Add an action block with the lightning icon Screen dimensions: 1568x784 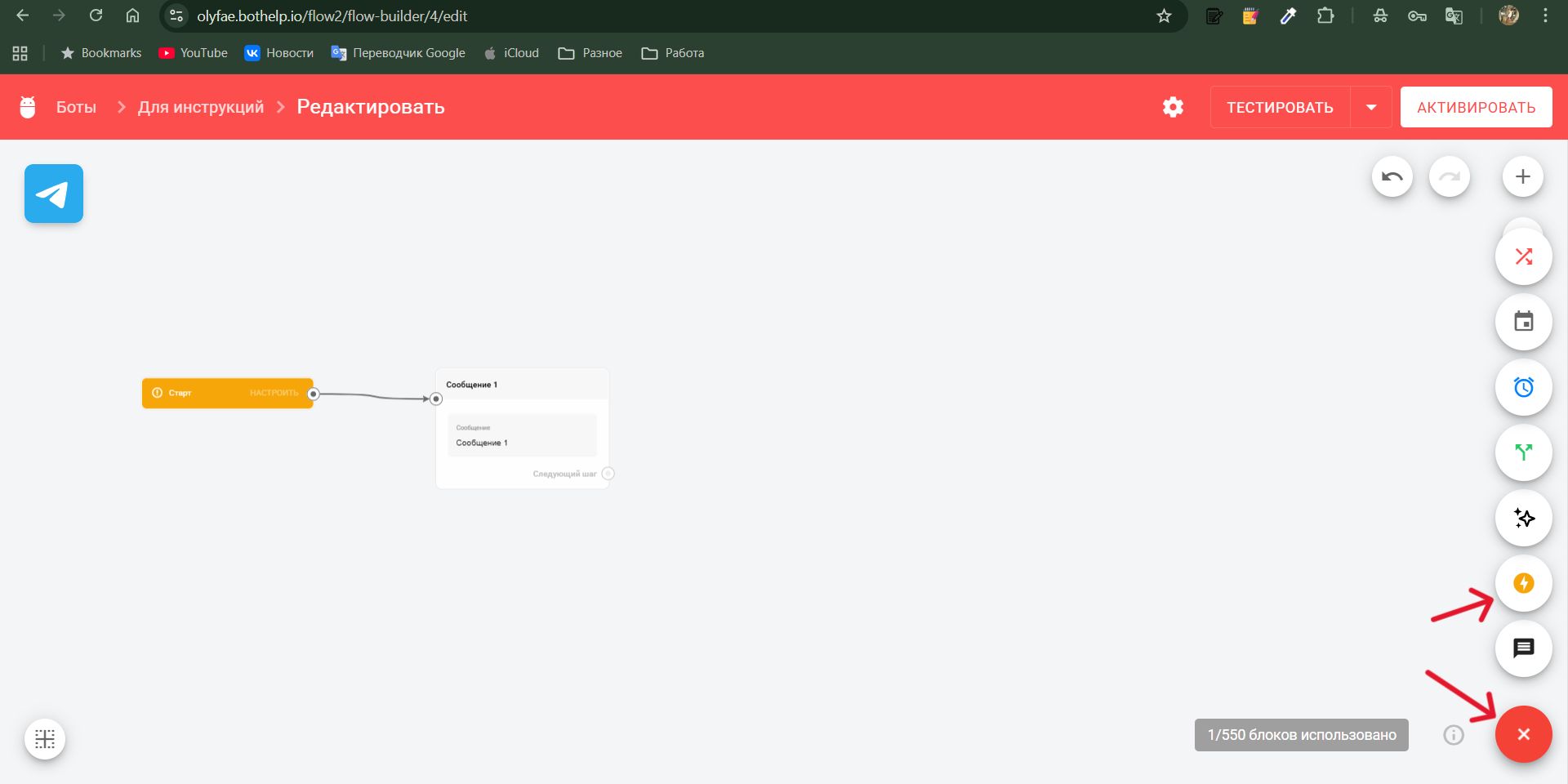[x=1524, y=583]
